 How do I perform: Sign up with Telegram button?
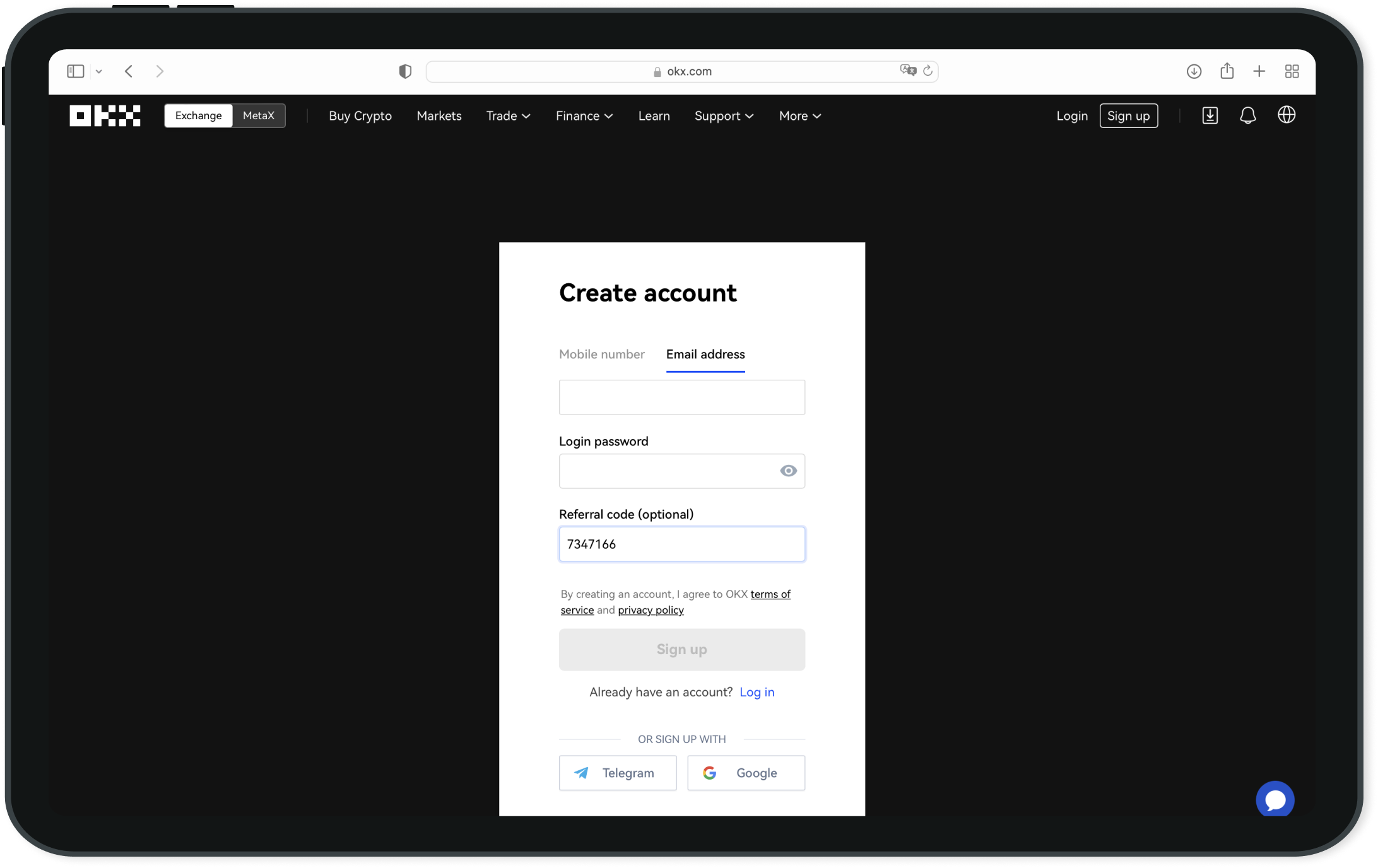618,773
